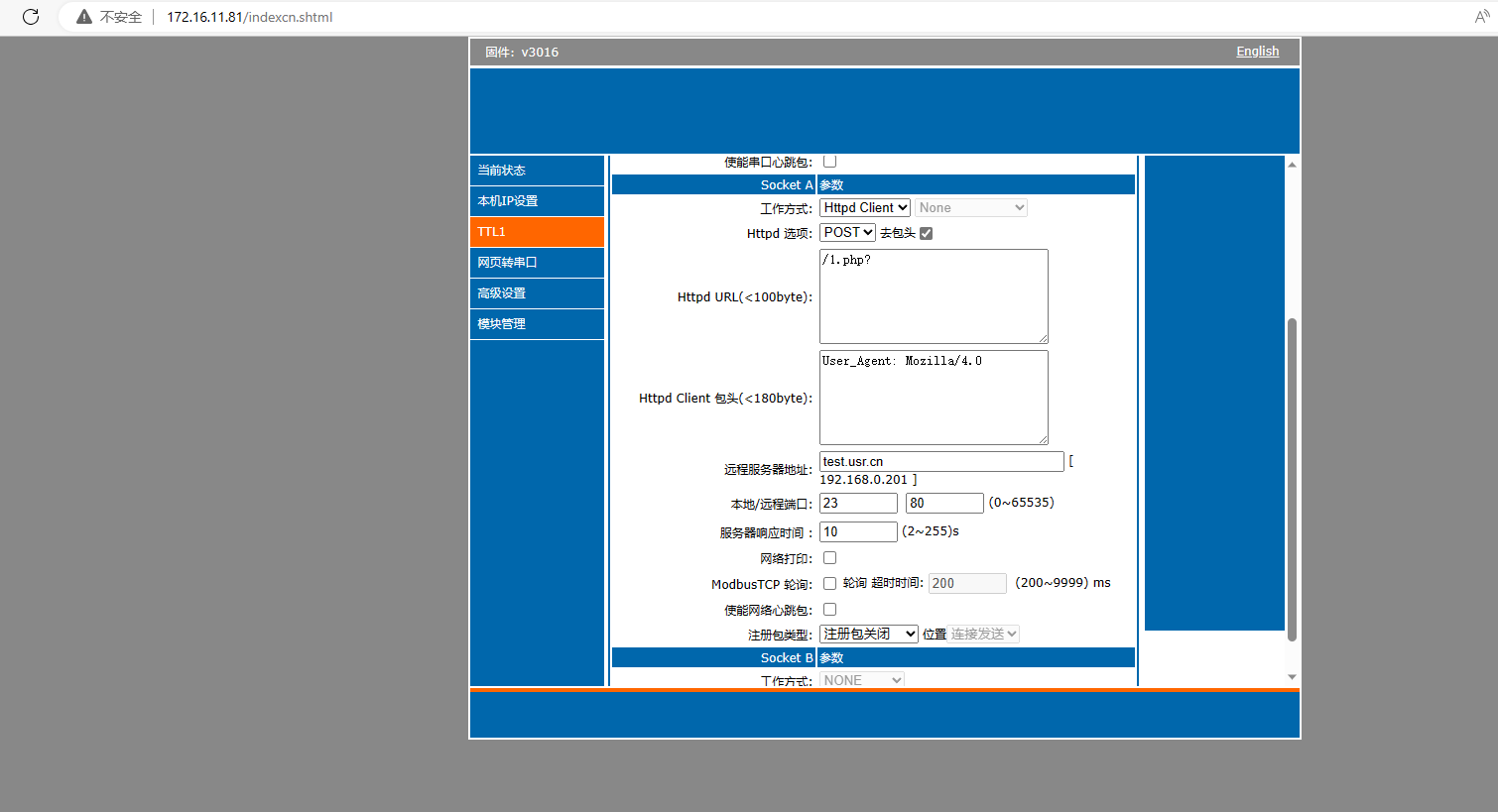1498x812 pixels.
Task: Toggle the 去包头 checkbox
Action: [926, 234]
